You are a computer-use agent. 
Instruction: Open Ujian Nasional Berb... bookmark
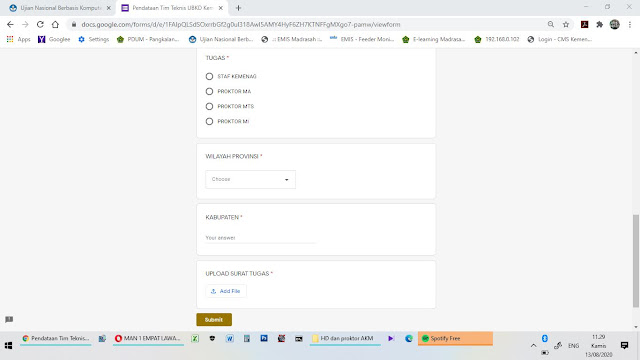pyautogui.click(x=221, y=39)
